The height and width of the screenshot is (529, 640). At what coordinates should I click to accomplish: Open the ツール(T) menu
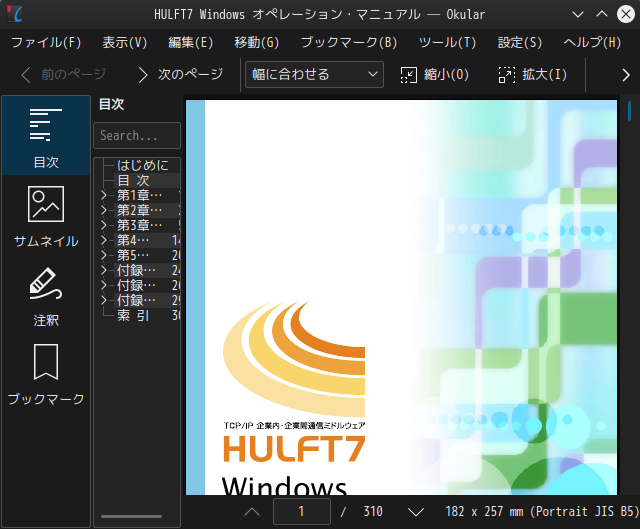coord(447,42)
